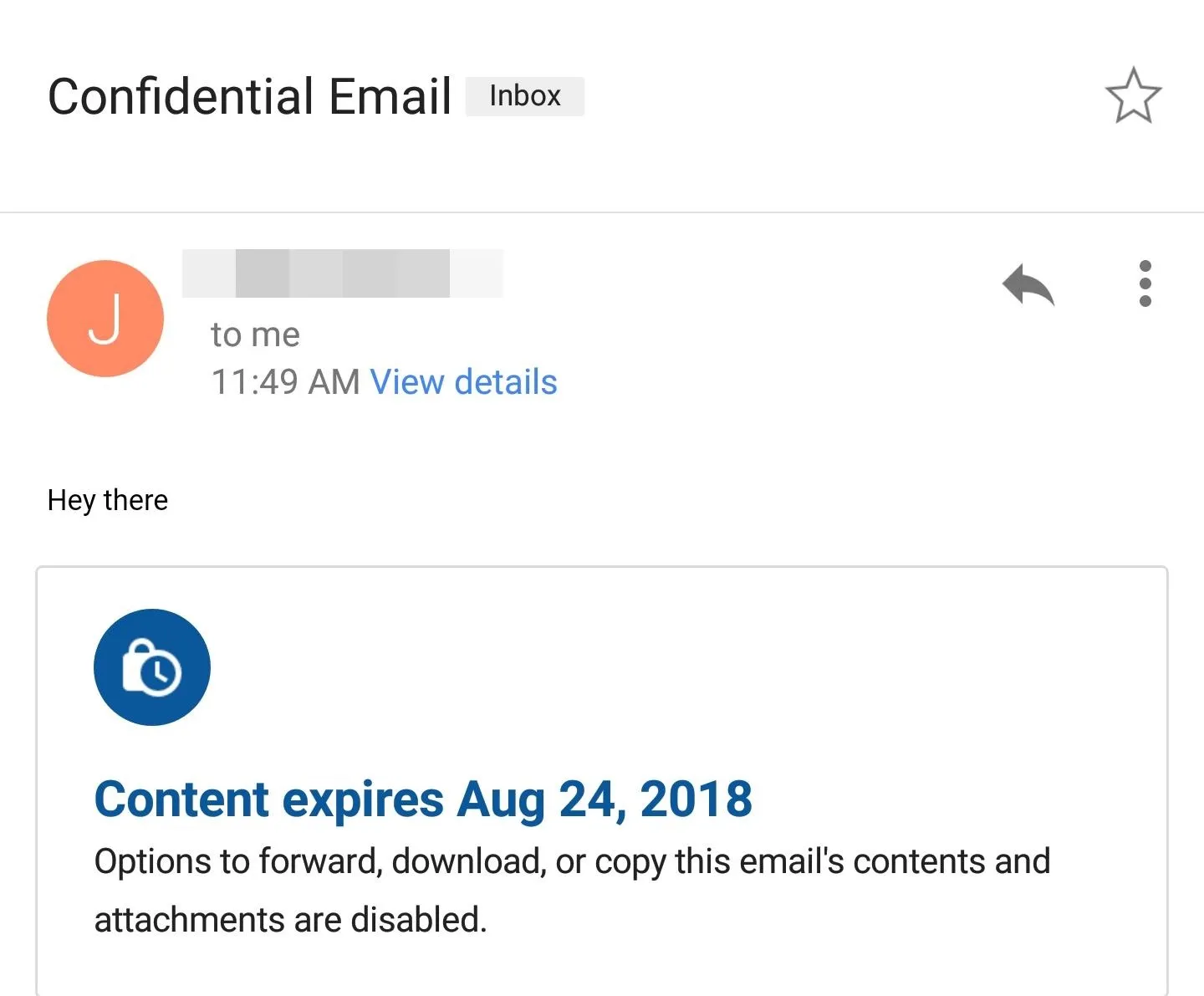Star this Confidential Email message

click(x=1133, y=95)
